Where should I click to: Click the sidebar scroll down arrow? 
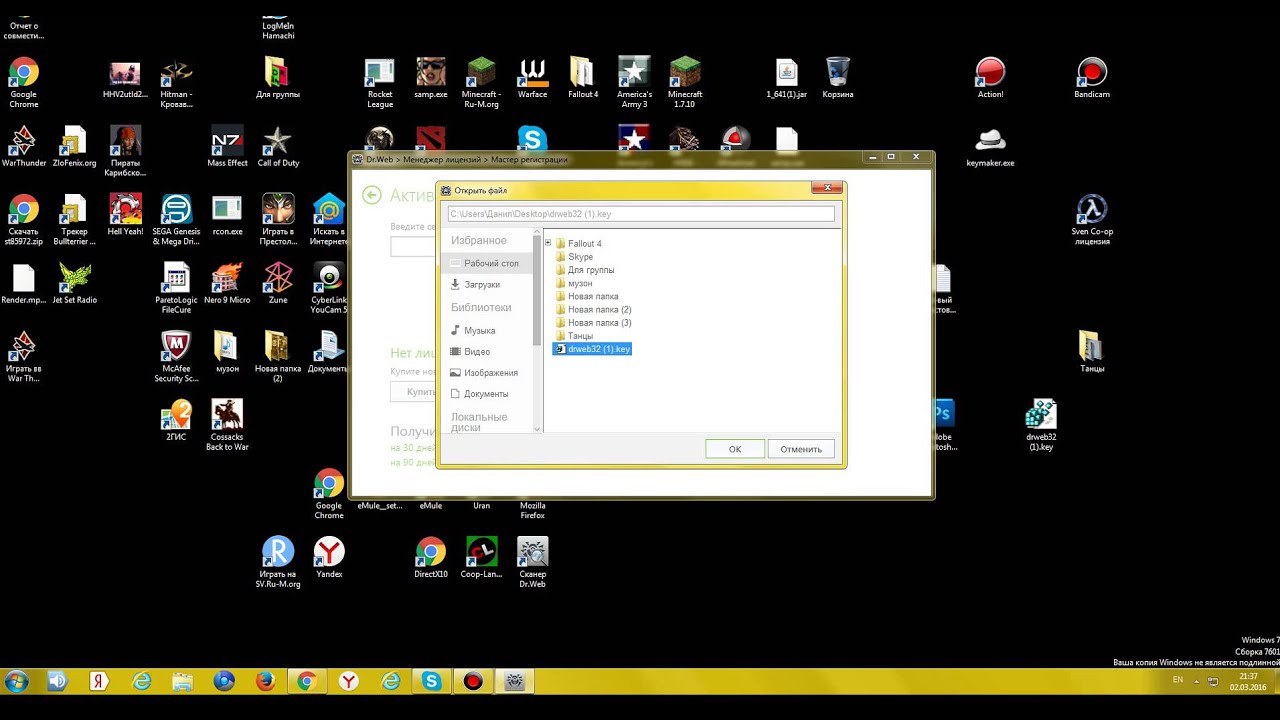click(x=537, y=428)
